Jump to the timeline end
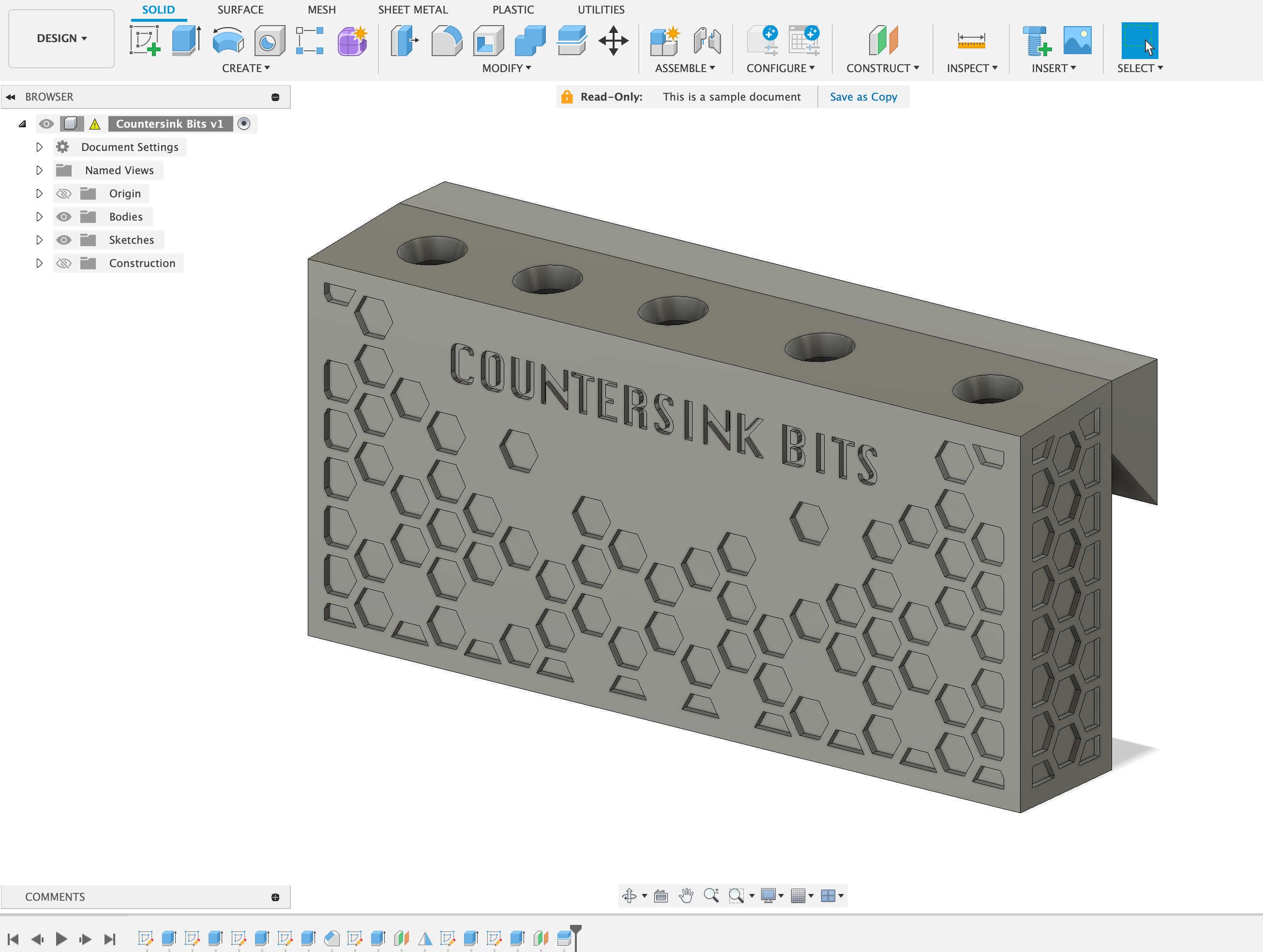Viewport: 1263px width, 952px height. point(110,939)
